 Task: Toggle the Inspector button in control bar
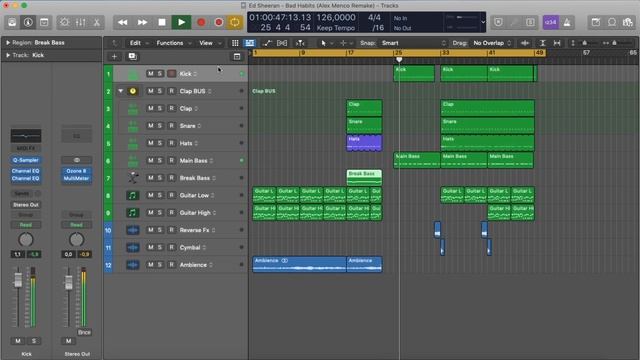pos(28,22)
